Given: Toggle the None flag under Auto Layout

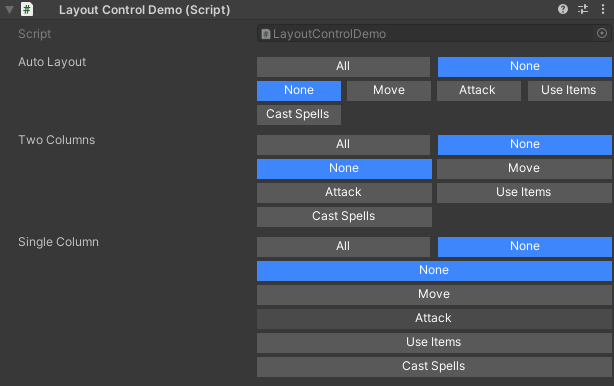Looking at the screenshot, I should pyautogui.click(x=299, y=90).
